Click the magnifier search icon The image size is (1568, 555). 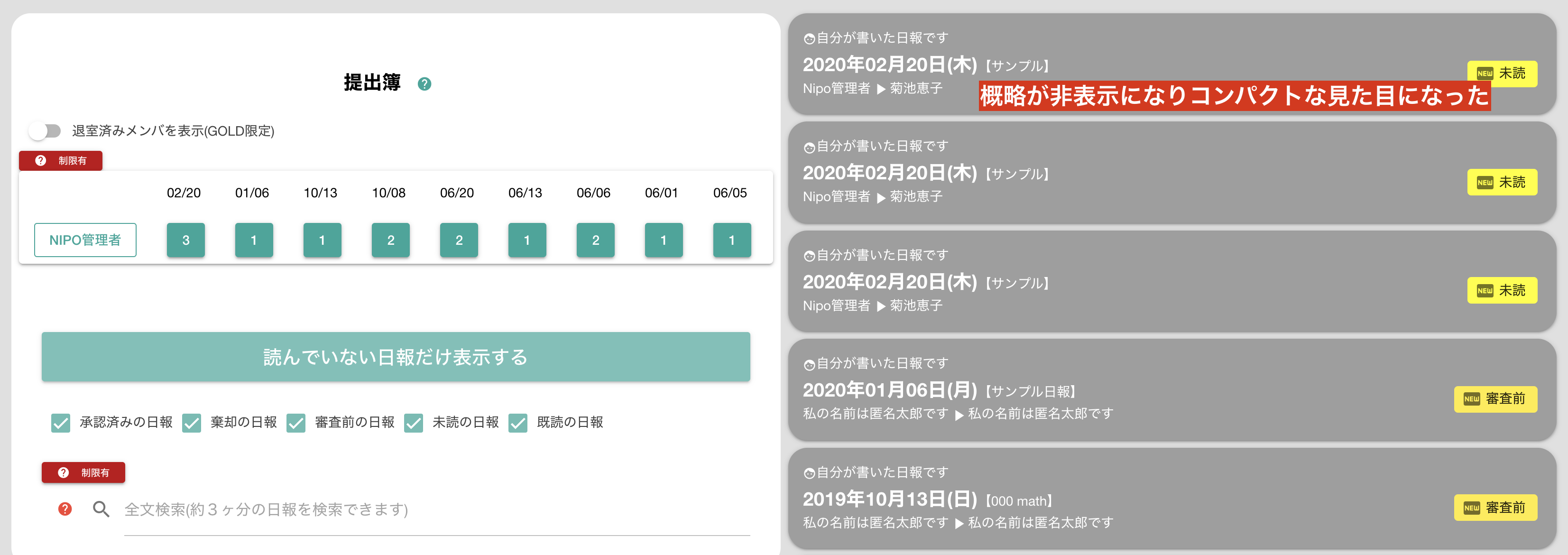101,509
